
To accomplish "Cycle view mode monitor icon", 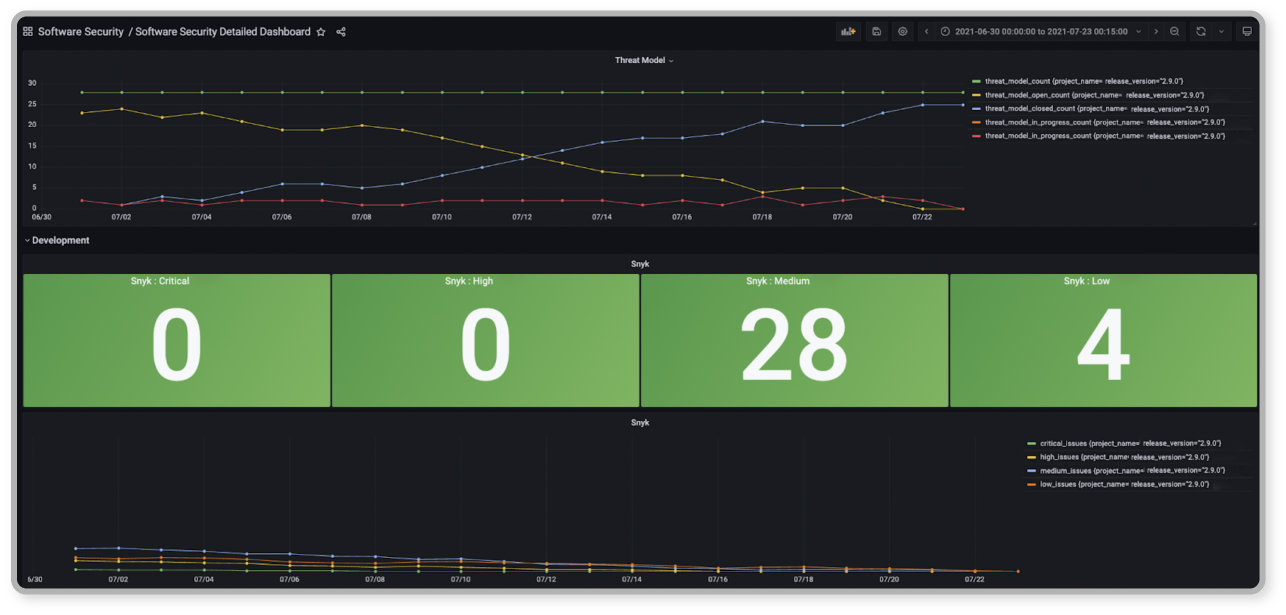I will pos(1247,32).
